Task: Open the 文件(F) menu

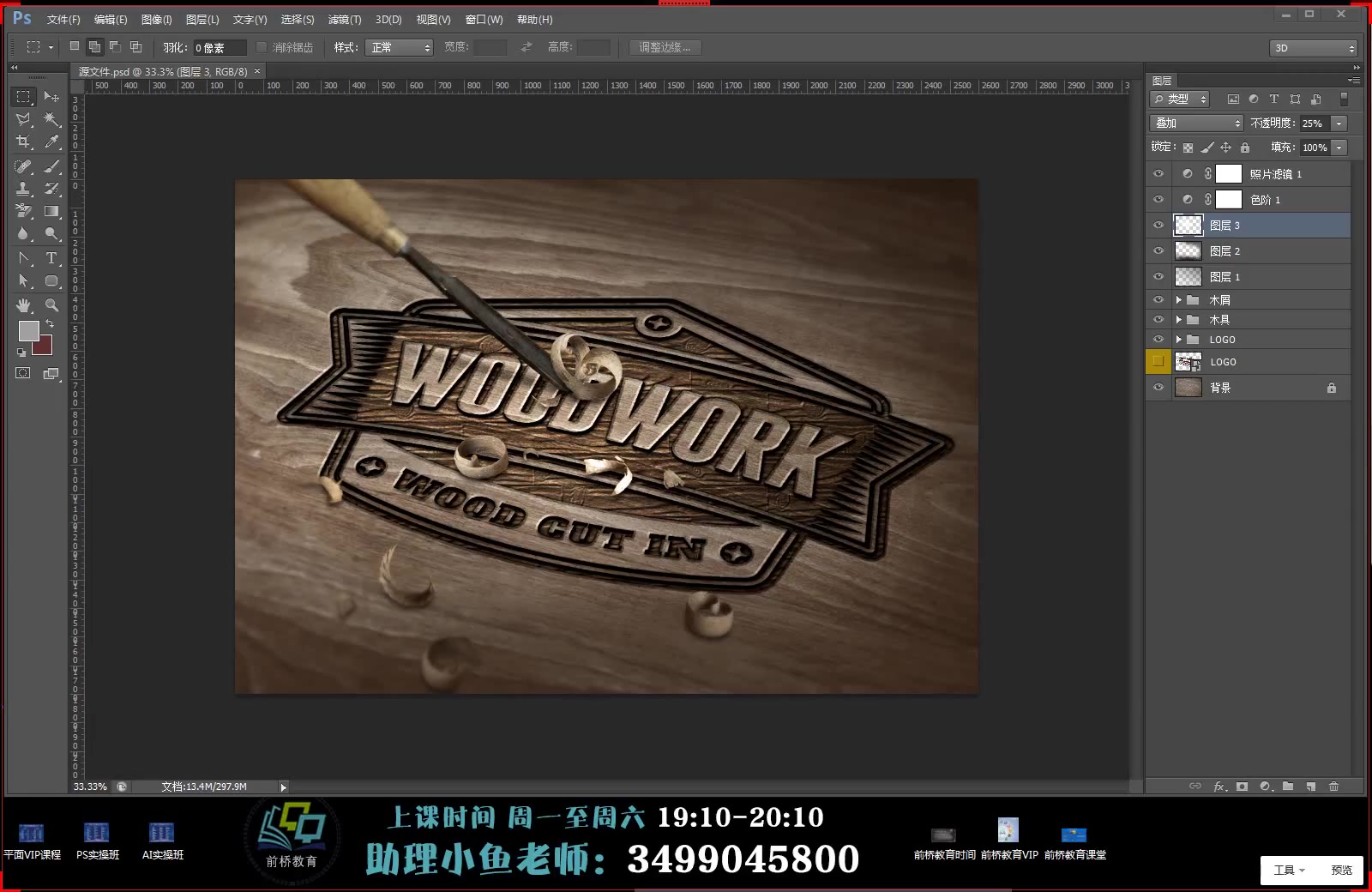Action: click(63, 19)
